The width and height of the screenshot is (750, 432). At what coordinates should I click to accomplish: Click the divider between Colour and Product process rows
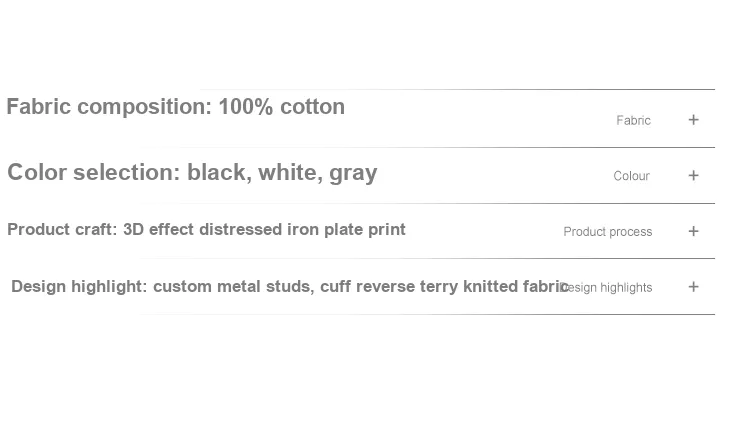tap(428, 203)
